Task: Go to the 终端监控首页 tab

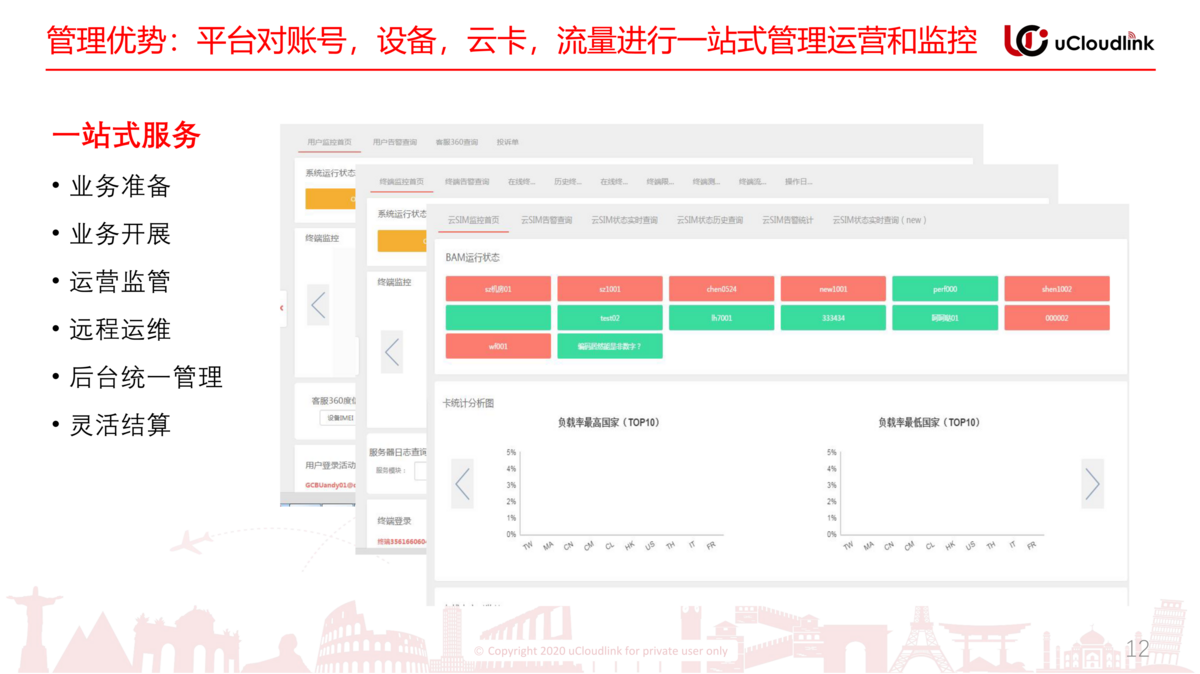Action: tap(401, 182)
